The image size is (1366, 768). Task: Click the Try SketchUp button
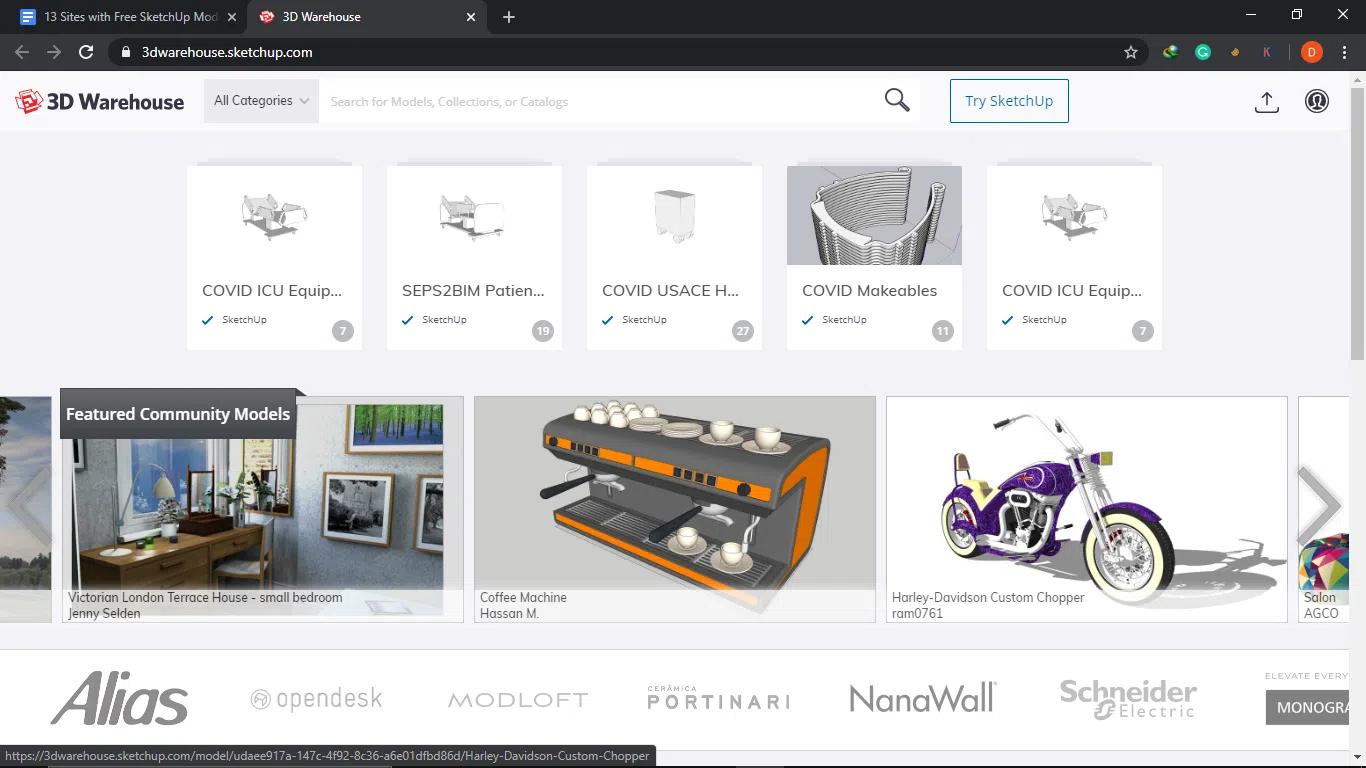click(x=1008, y=100)
